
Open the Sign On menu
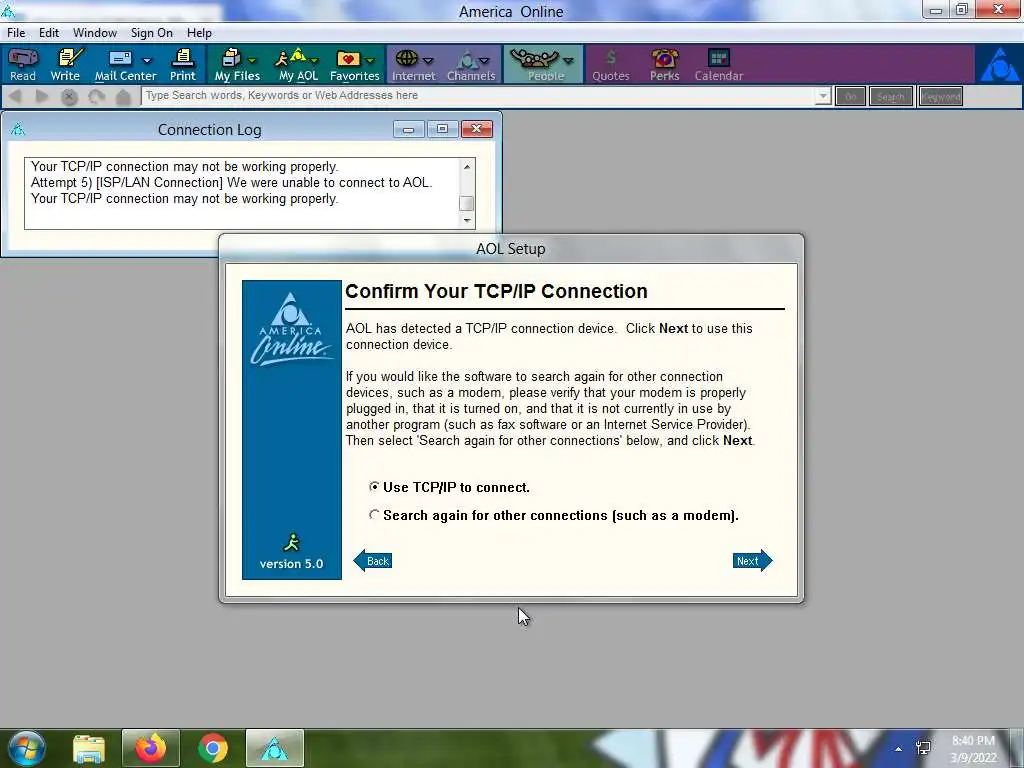point(152,33)
